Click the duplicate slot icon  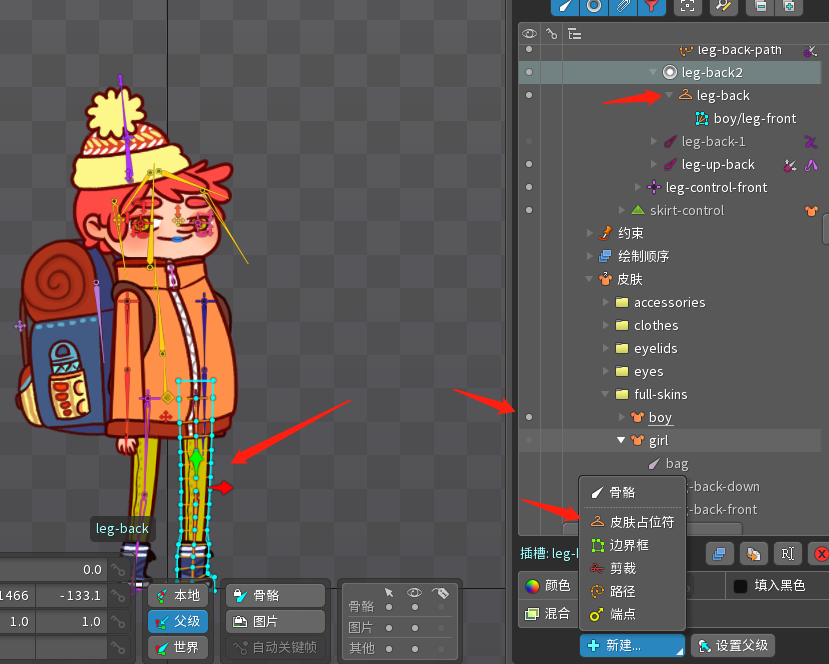[720, 553]
